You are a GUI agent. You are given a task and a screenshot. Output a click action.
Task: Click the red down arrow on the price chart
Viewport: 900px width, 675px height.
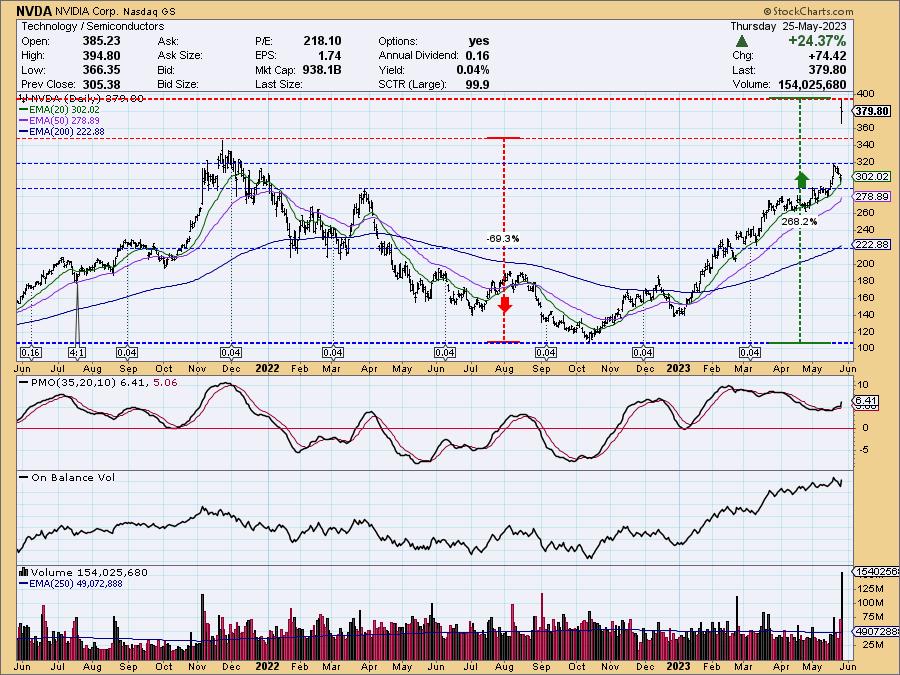coord(505,304)
